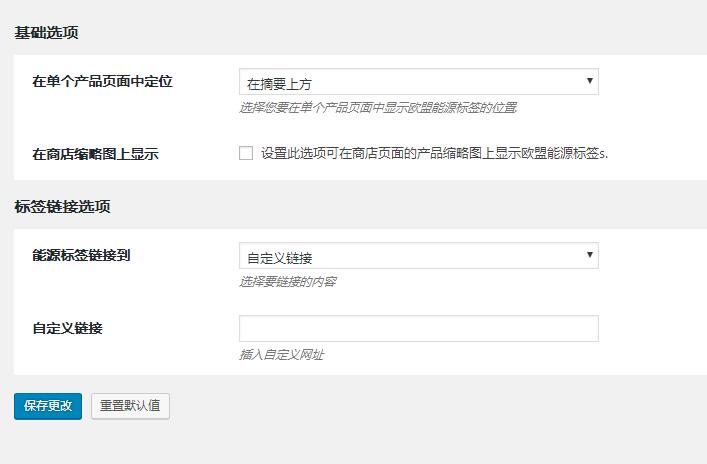Click the hint text 插入自定义网址
Image resolution: width=707 pixels, height=464 pixels.
(281, 355)
